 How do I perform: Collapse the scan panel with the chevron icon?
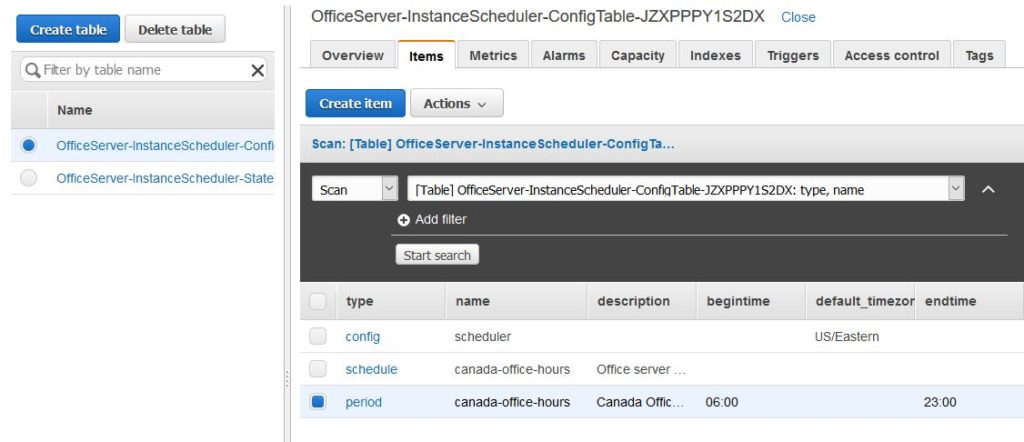tap(988, 189)
